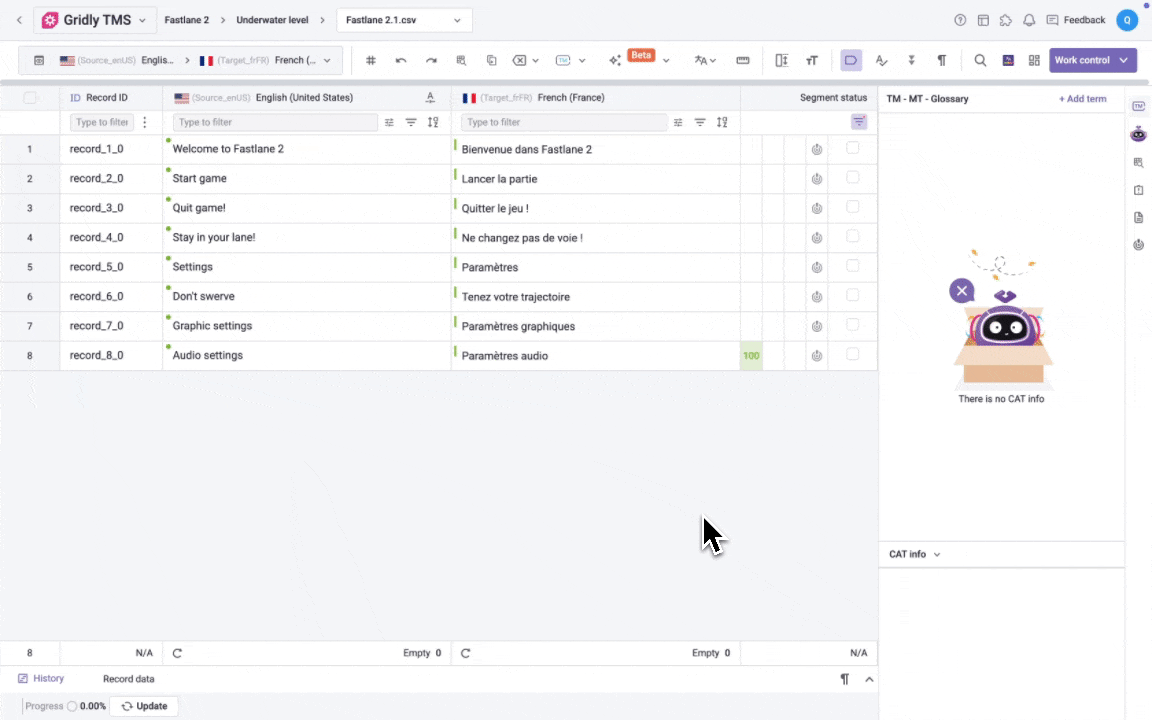Click the help question mark icon
This screenshot has height=720, width=1152.
tap(960, 20)
